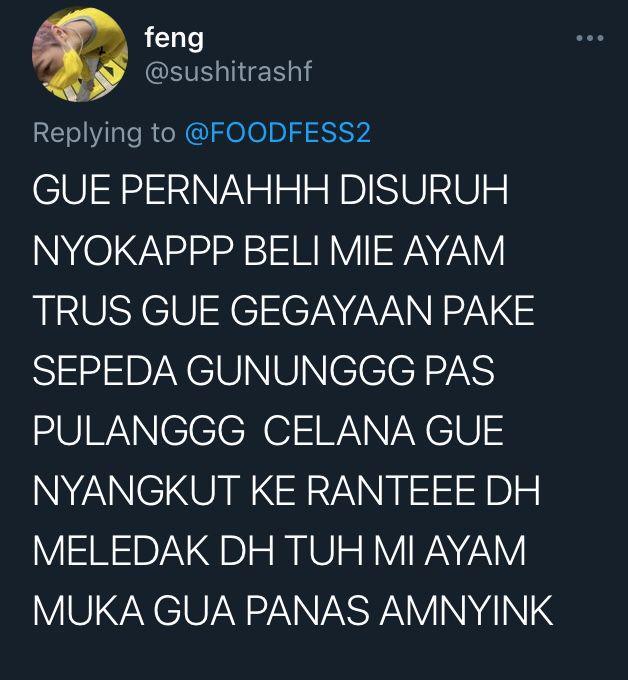The width and height of the screenshot is (628, 680).
Task: Open feng's profile picture
Action: click(x=80, y=55)
